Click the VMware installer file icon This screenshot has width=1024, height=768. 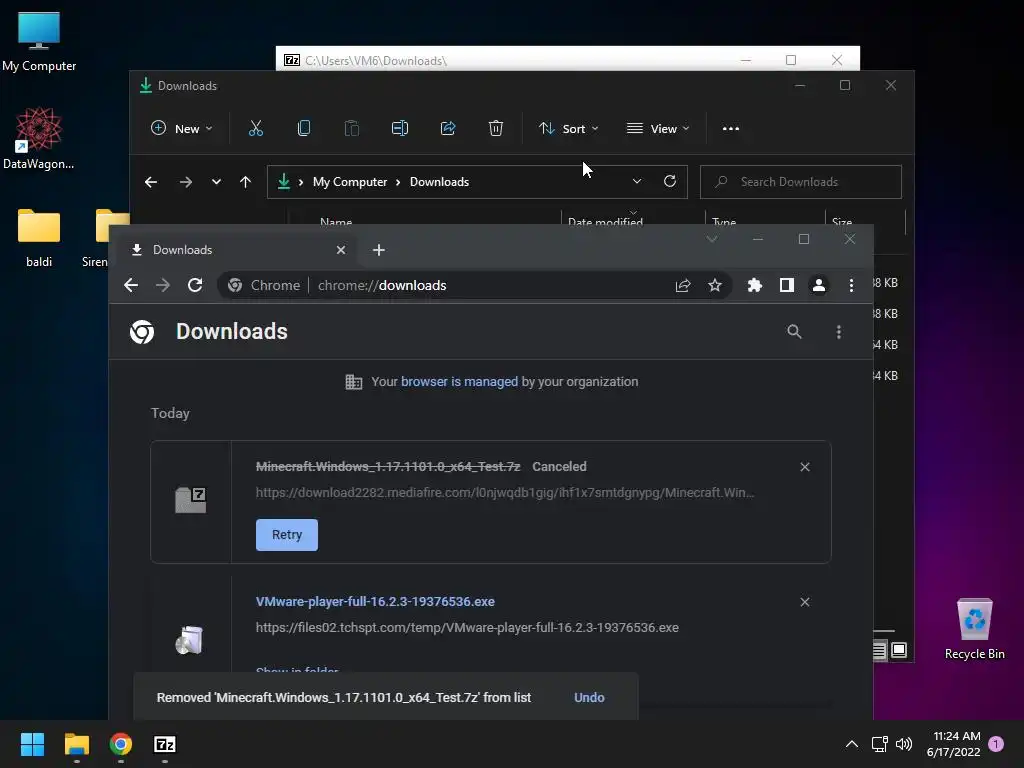[190, 640]
